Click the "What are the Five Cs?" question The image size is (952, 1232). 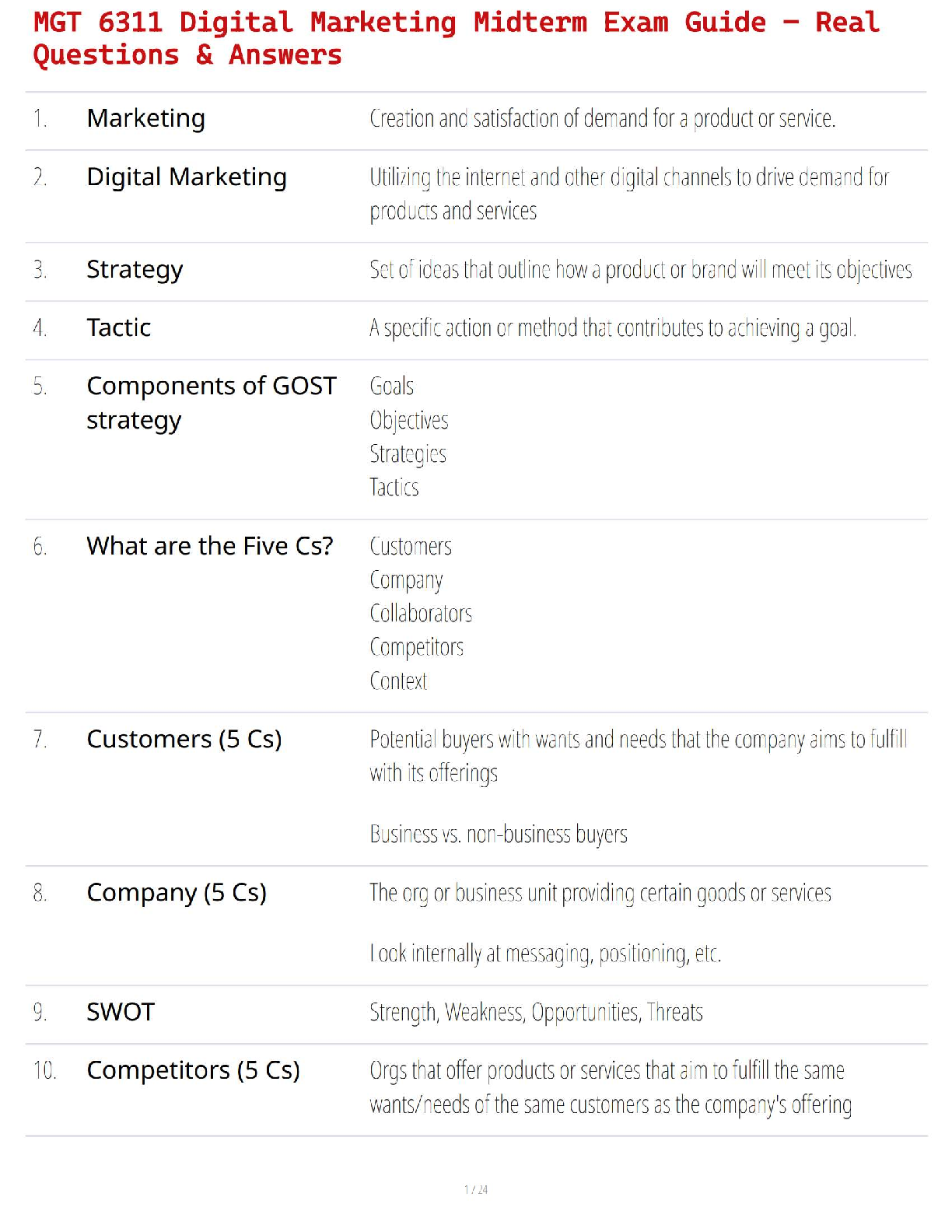(210, 546)
